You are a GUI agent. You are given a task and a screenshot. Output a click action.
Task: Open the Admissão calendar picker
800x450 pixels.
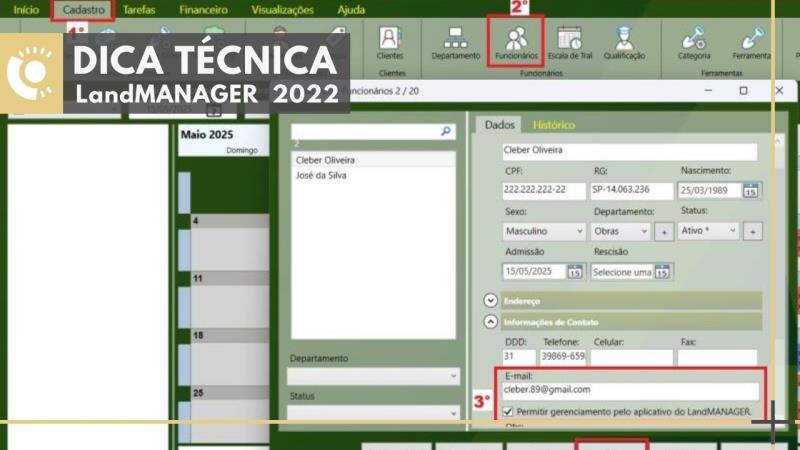[575, 271]
